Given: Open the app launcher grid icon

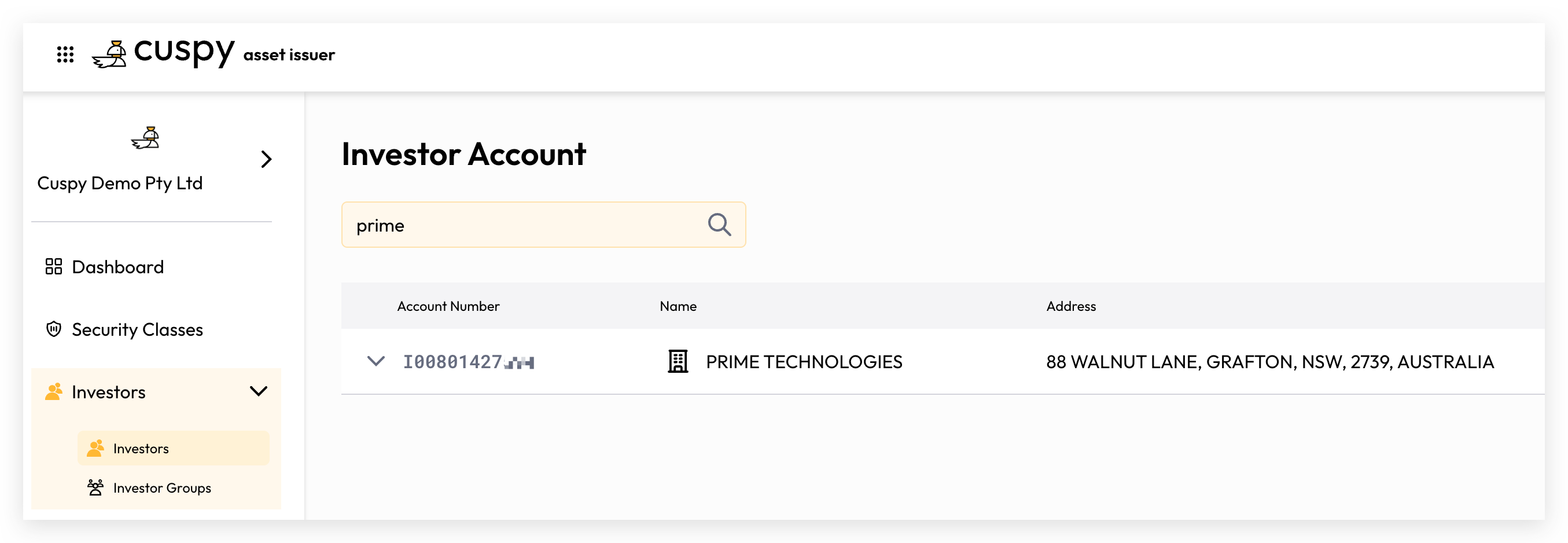Looking at the screenshot, I should pyautogui.click(x=65, y=55).
